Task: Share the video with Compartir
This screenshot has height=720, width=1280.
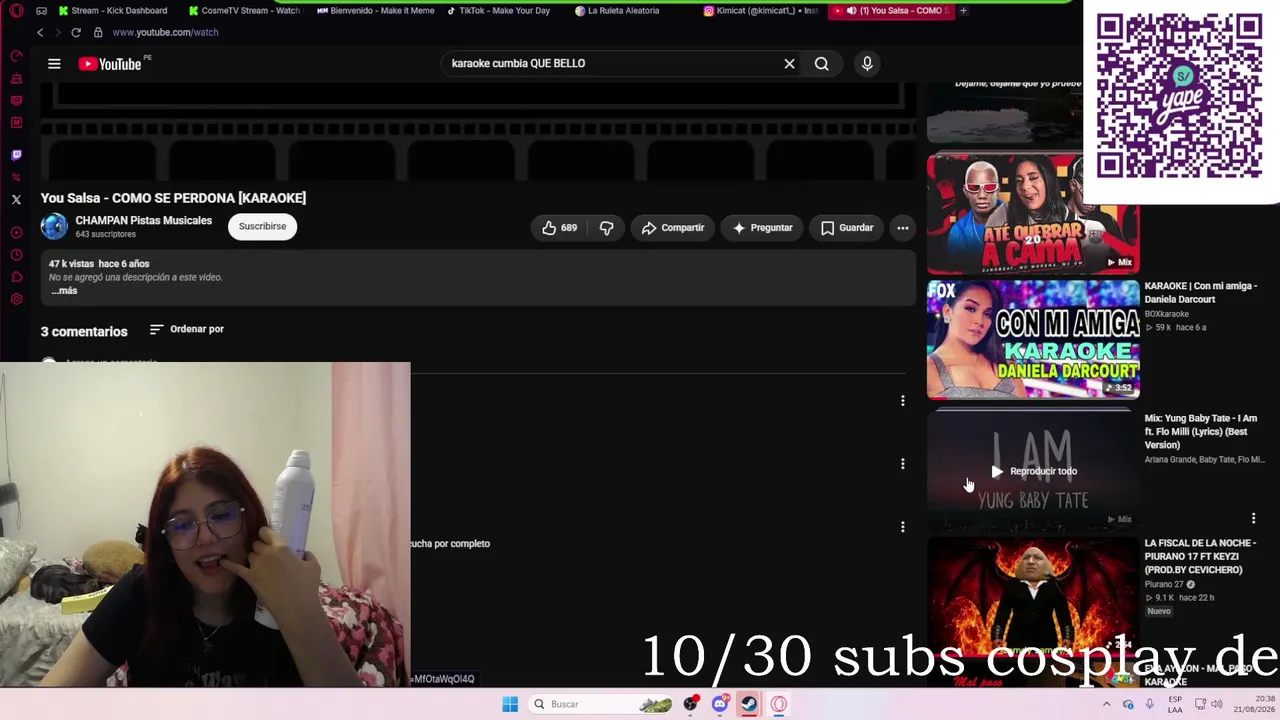Action: 673,228
